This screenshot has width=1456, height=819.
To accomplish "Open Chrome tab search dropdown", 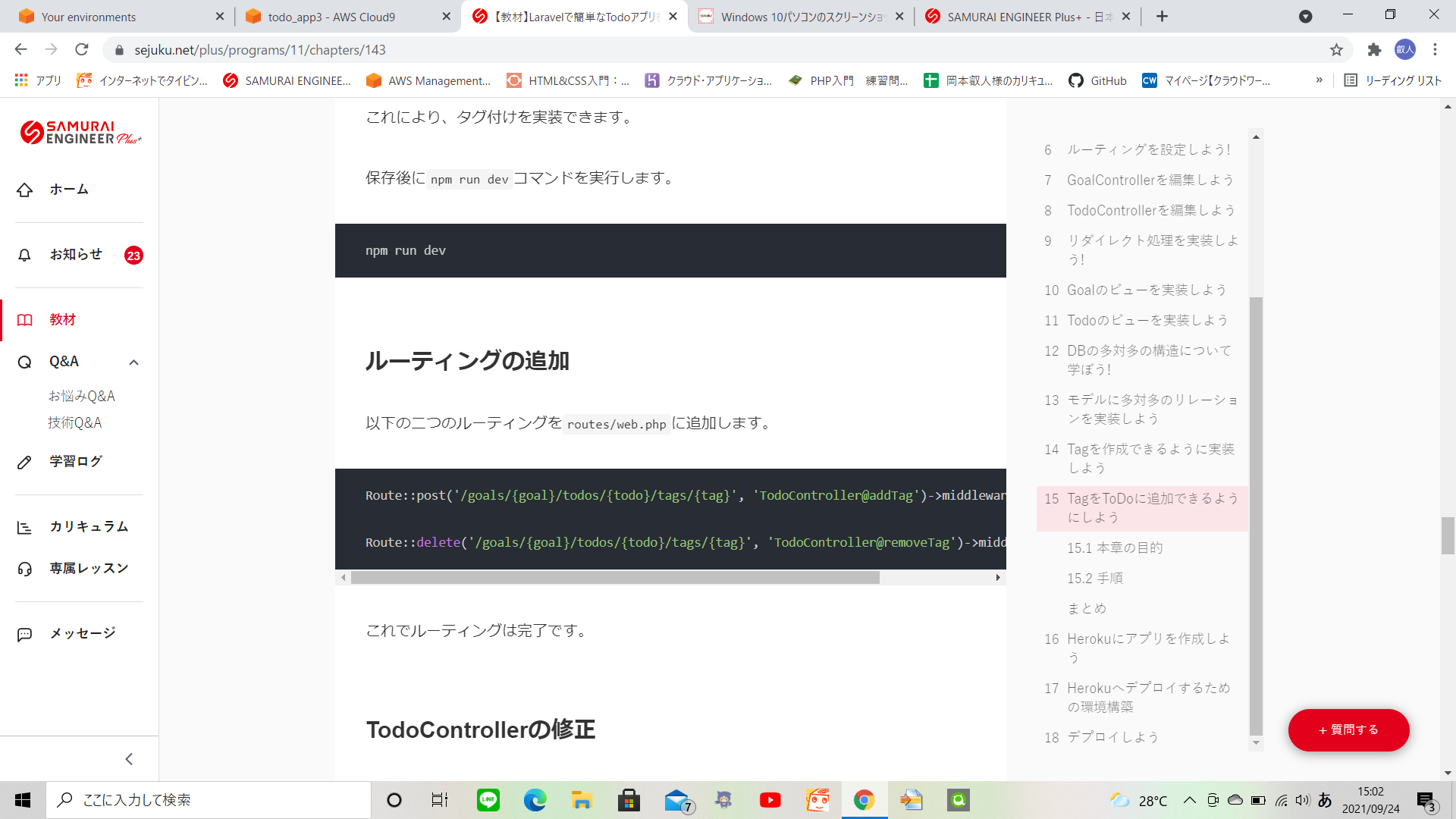I will 1305,16.
